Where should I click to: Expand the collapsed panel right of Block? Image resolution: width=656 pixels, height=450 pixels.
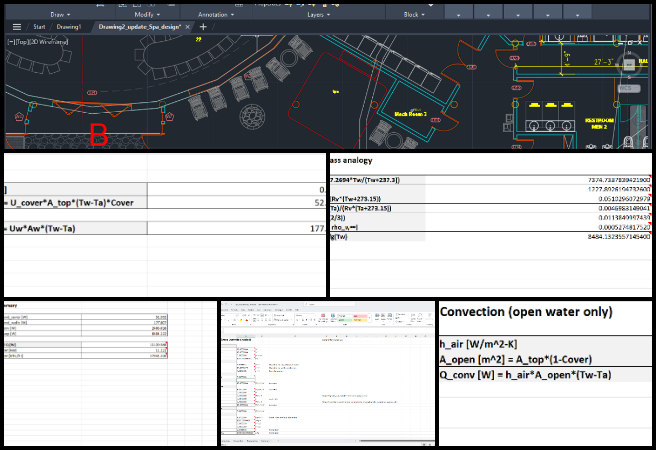click(459, 13)
